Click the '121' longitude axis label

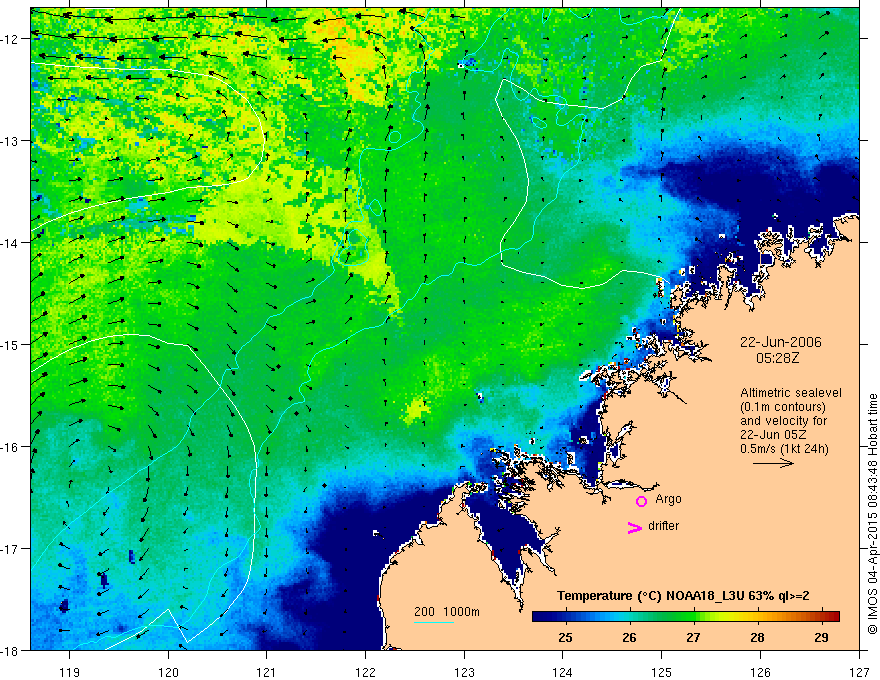pyautogui.click(x=267, y=672)
